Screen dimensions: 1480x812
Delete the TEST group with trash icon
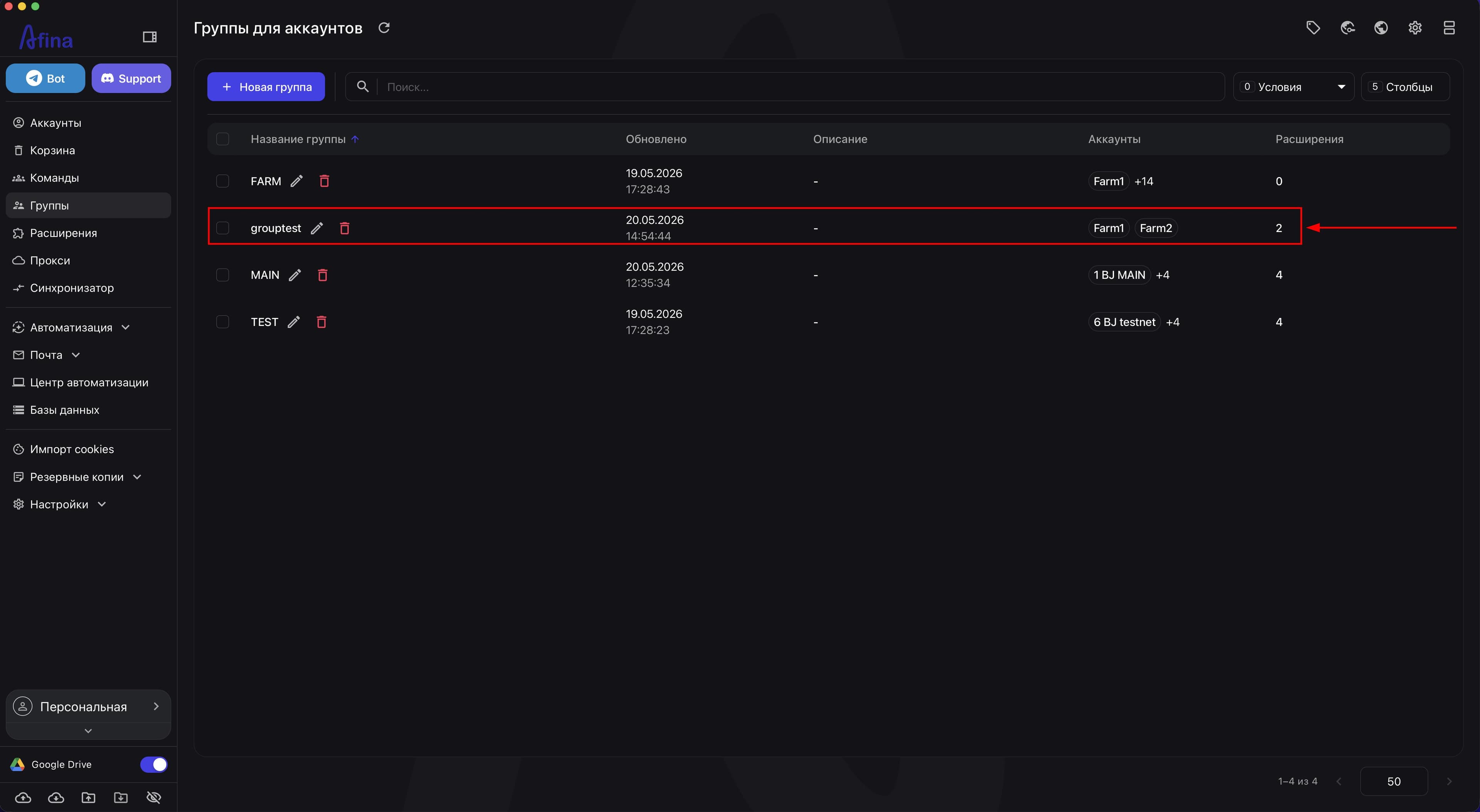(x=321, y=322)
